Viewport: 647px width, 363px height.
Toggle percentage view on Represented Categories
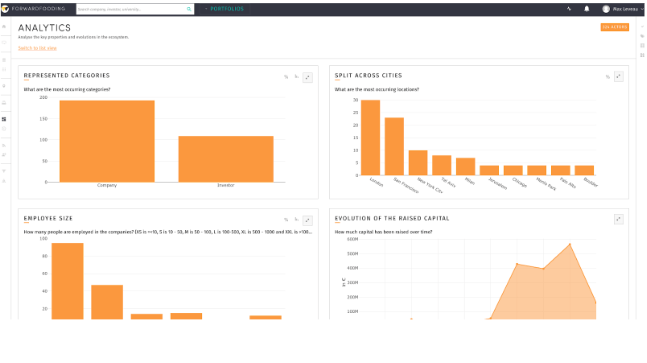coord(286,77)
